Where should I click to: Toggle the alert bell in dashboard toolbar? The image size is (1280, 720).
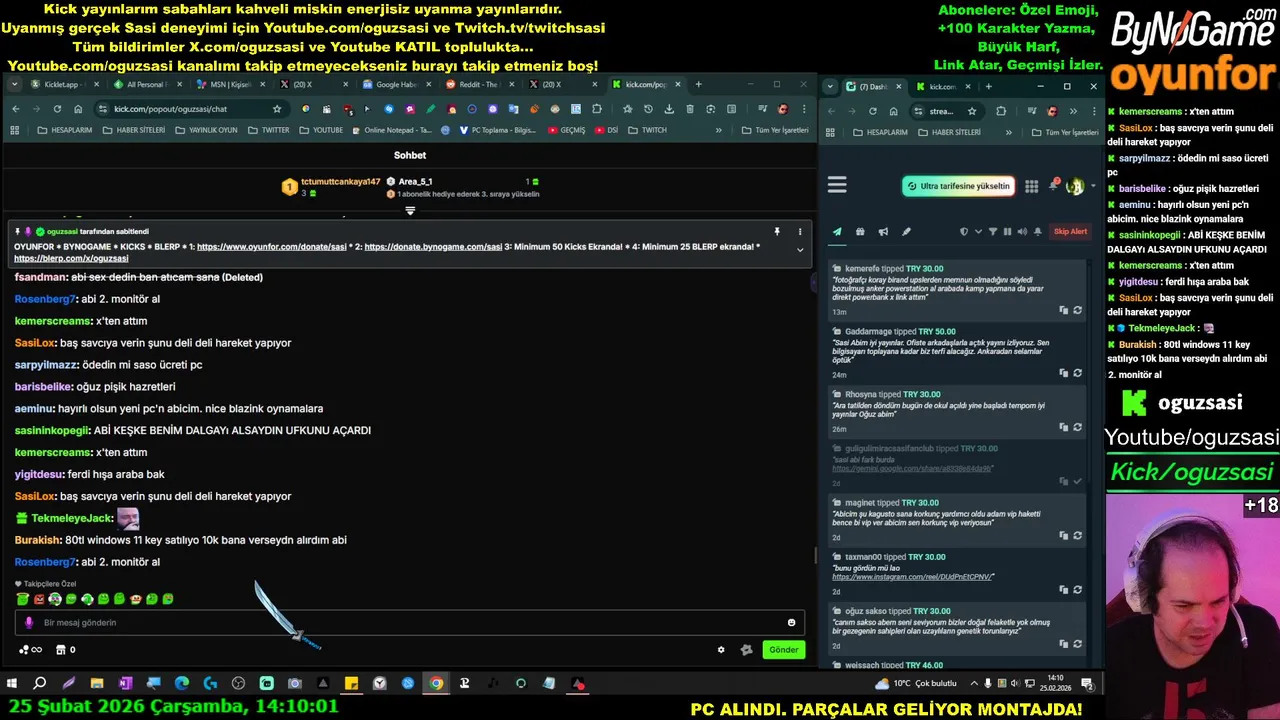pos(1038,232)
